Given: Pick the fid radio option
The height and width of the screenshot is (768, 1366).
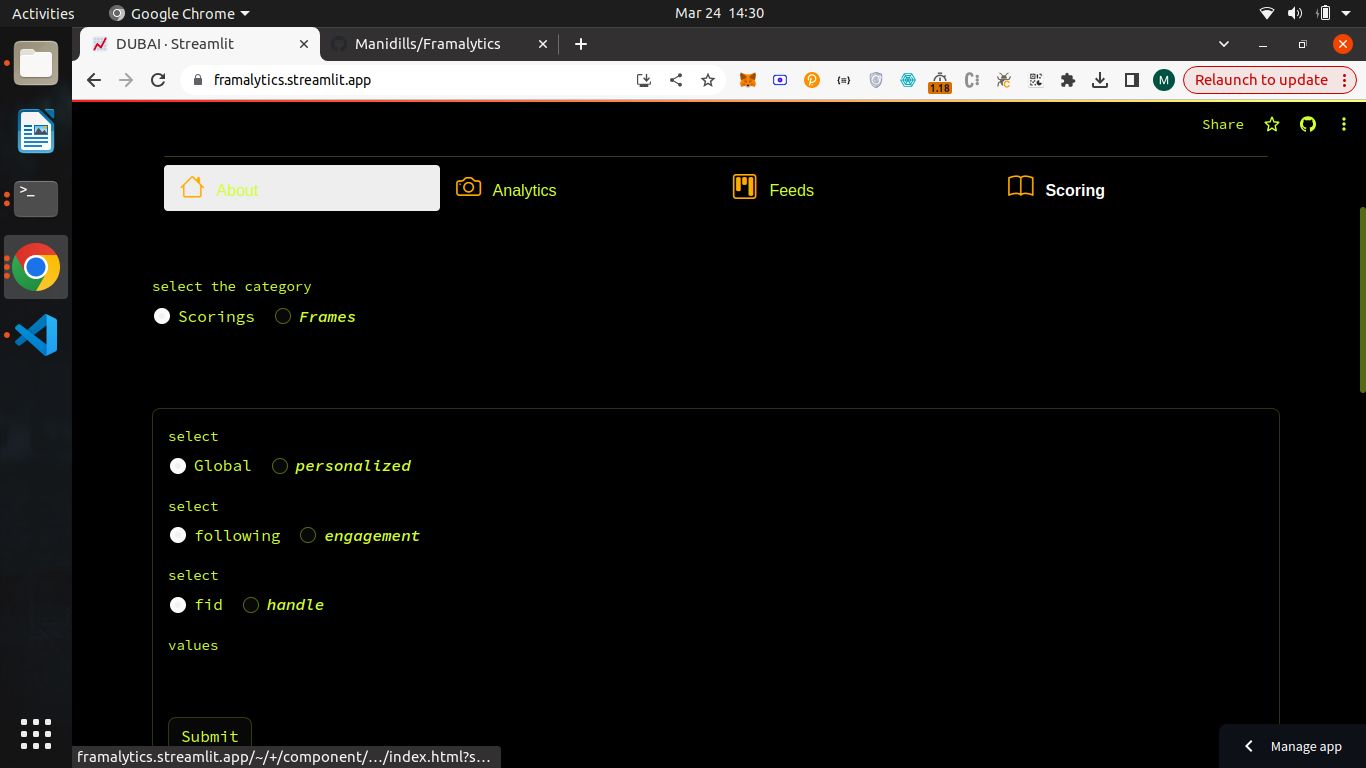Looking at the screenshot, I should click(x=196, y=605).
